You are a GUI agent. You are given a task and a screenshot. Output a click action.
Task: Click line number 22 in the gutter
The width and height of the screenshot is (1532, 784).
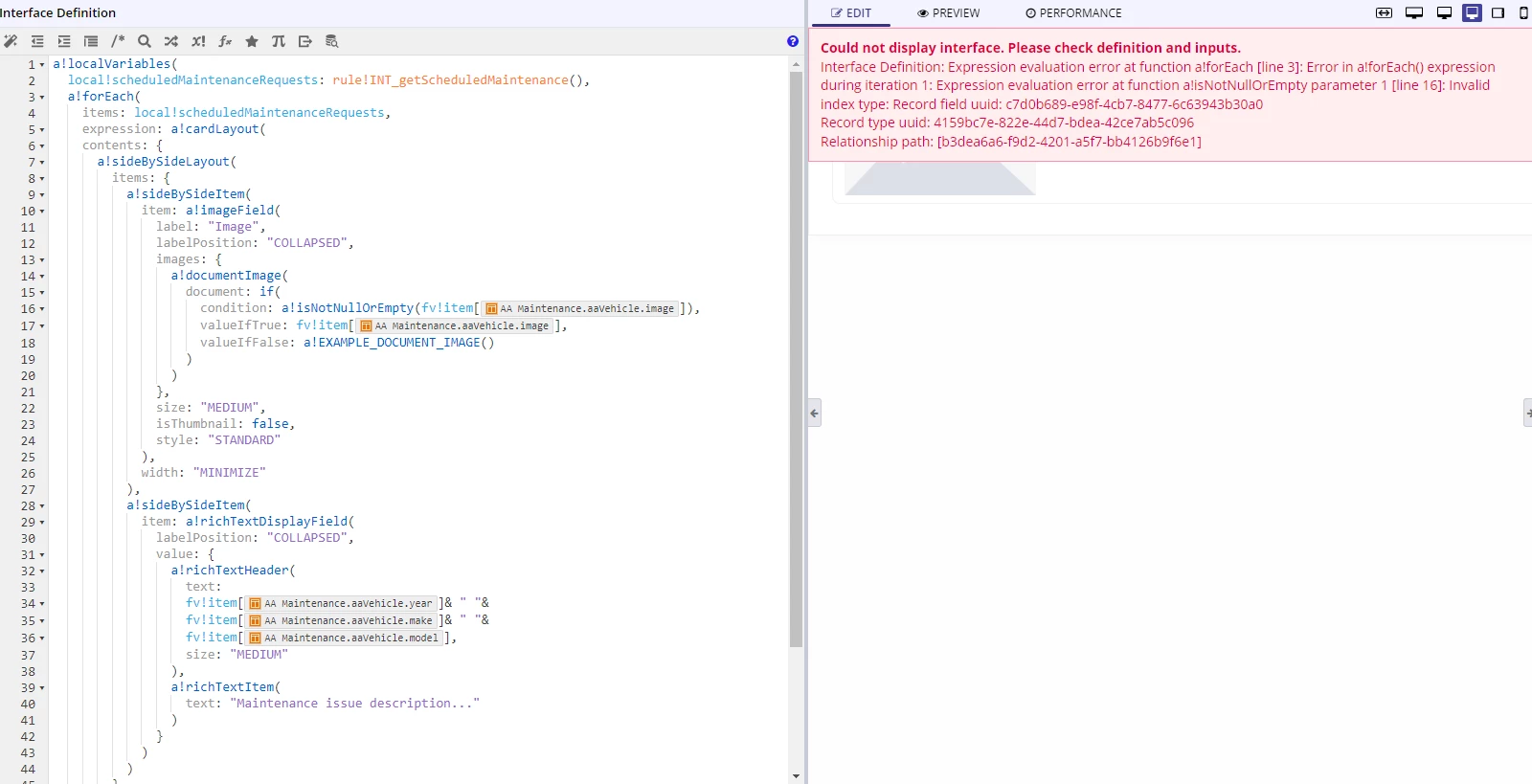click(x=28, y=409)
